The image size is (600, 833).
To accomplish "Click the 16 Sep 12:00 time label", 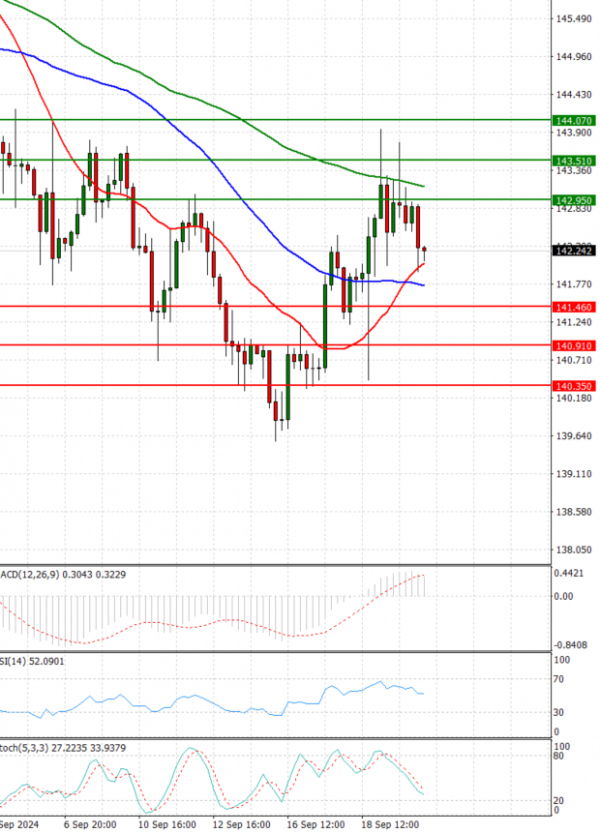I will 315,825.
